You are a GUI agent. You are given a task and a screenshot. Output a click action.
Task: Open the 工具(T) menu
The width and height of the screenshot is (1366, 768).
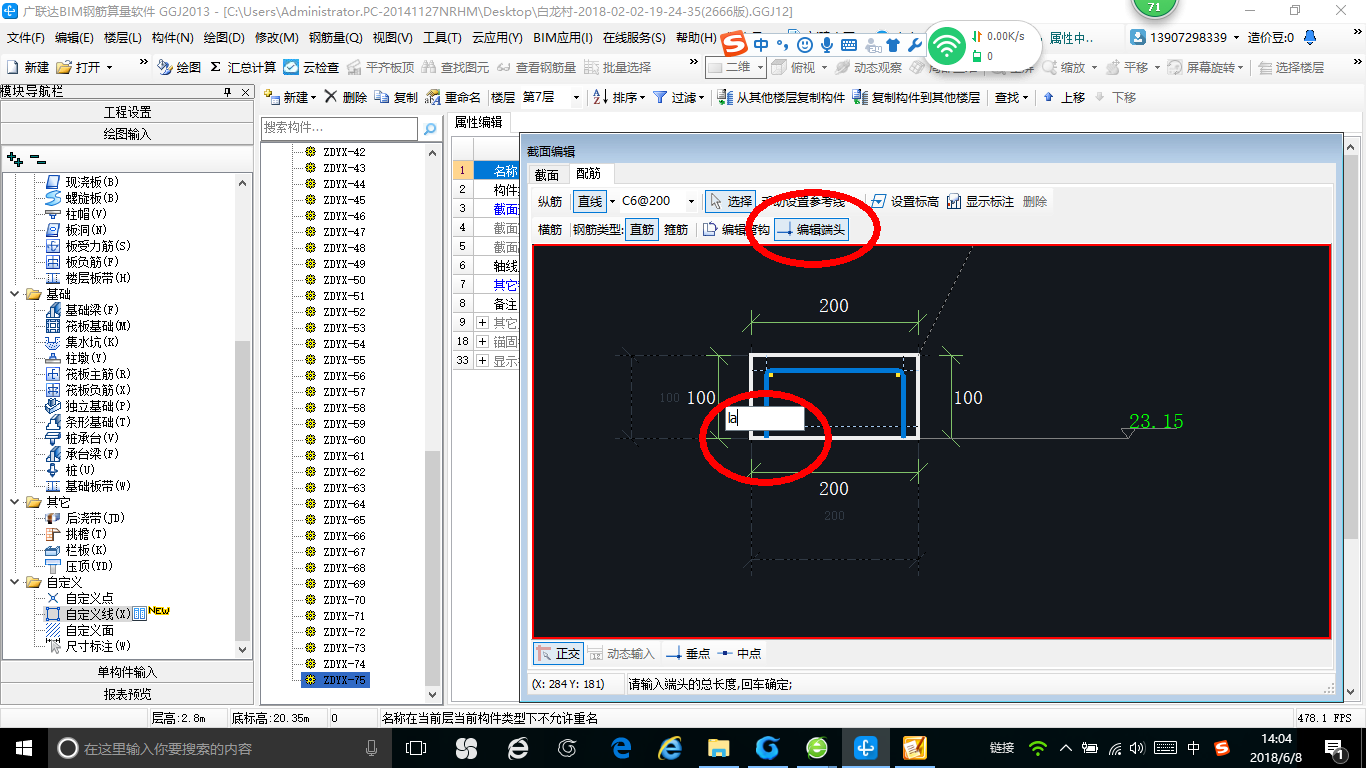(x=442, y=38)
